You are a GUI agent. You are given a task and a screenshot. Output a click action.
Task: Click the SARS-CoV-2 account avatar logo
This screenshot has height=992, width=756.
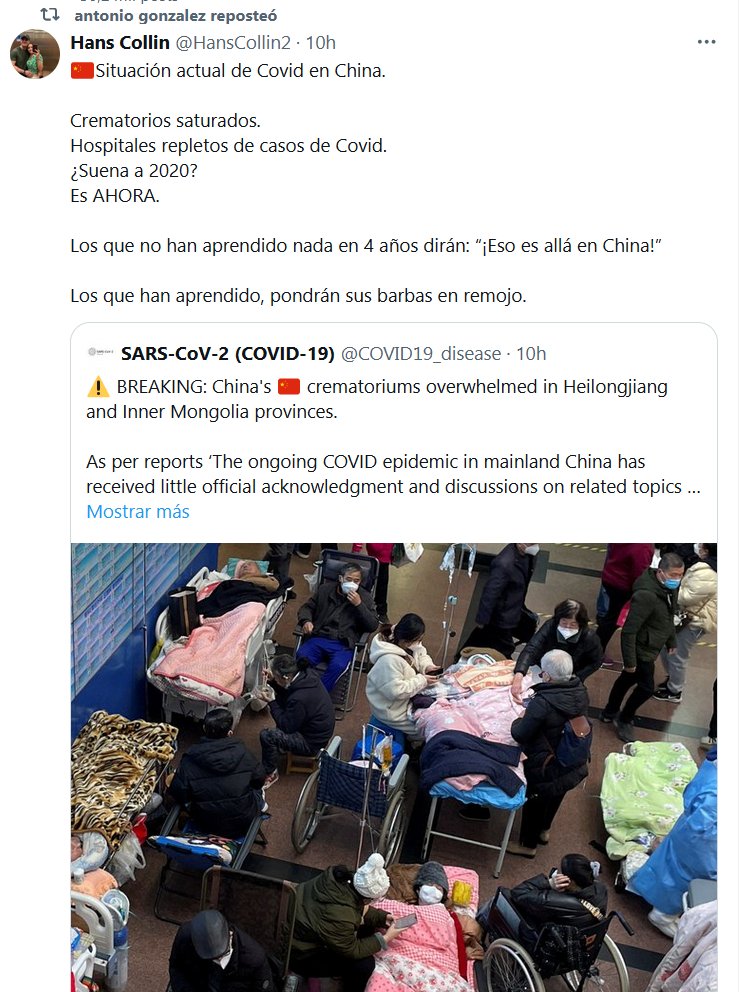tap(101, 352)
